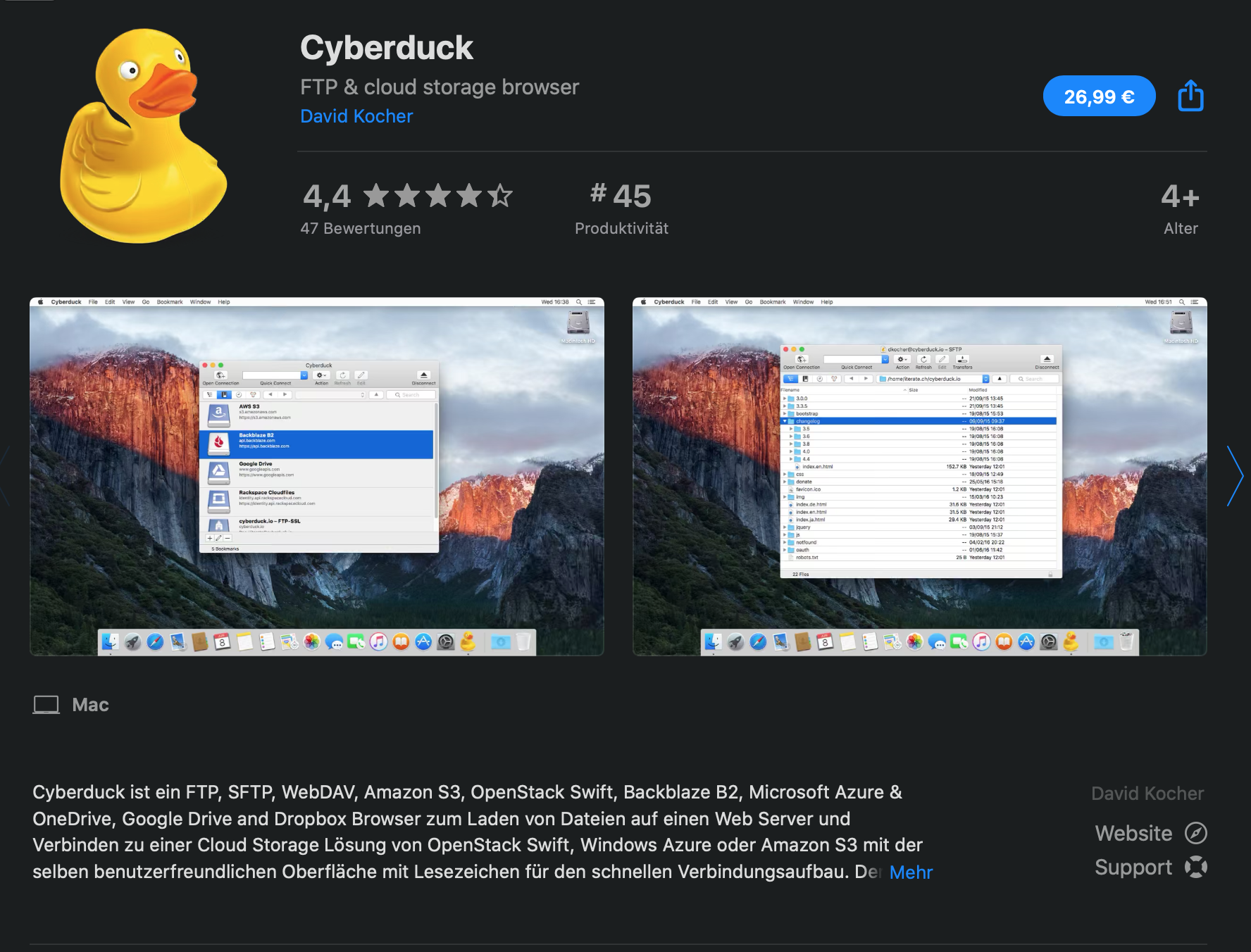
Task: Click the "# 45" chart ranking
Action: coord(621,196)
